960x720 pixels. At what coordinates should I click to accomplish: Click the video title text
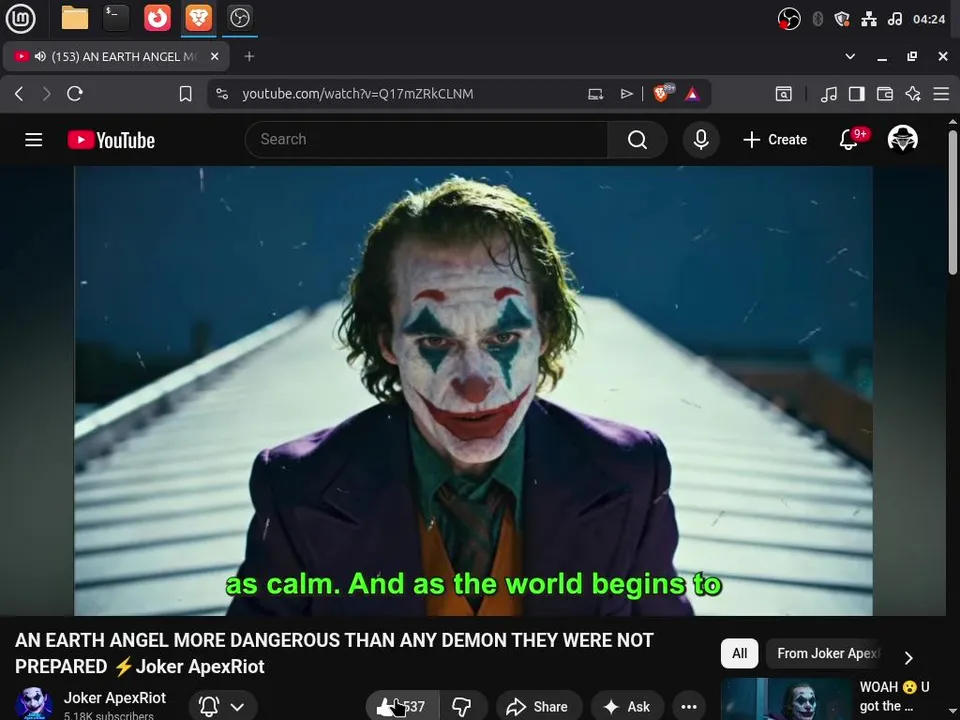click(x=334, y=653)
